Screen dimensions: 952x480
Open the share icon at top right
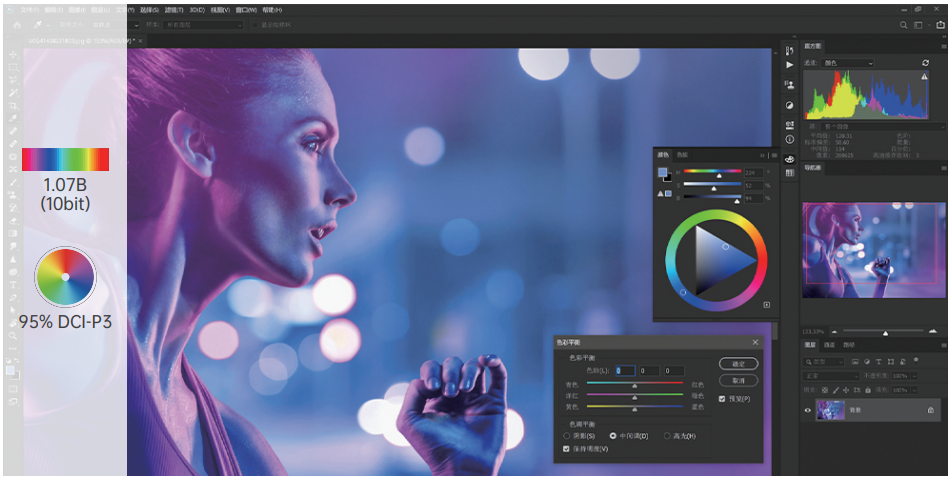[941, 25]
